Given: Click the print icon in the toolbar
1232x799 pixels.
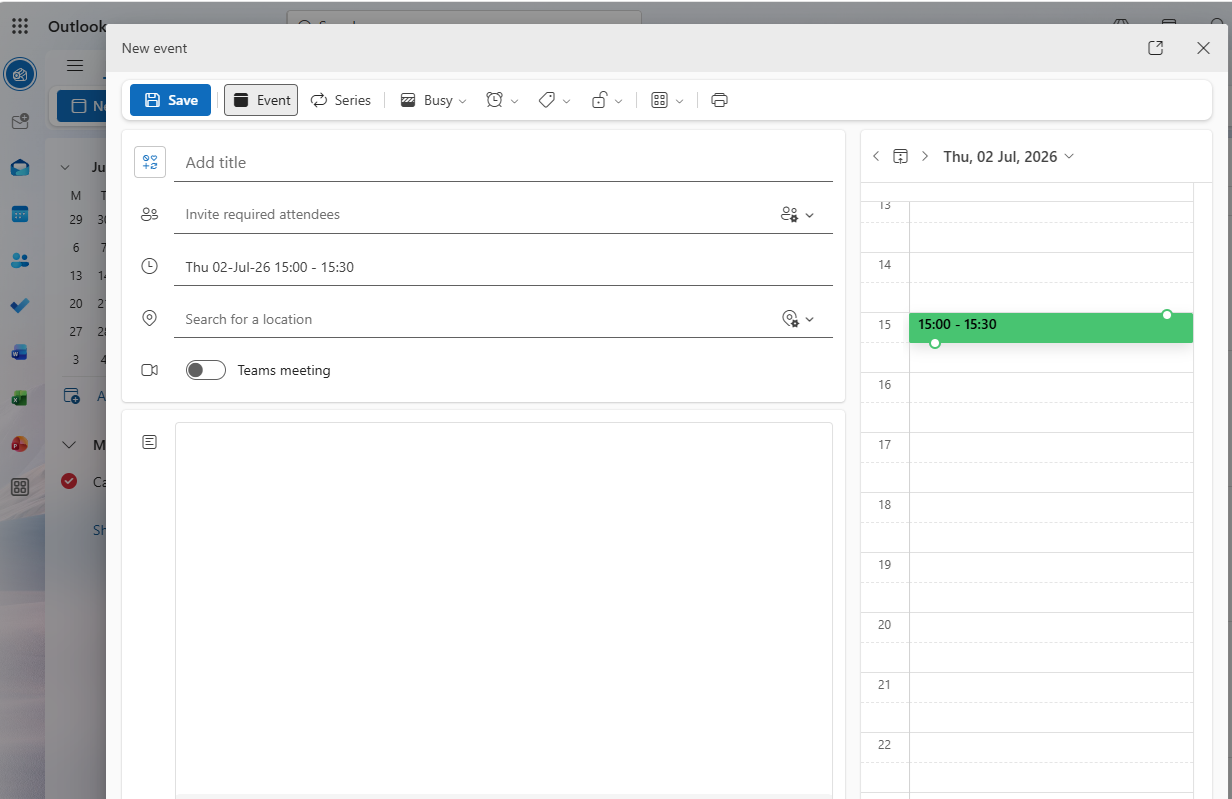Looking at the screenshot, I should [719, 100].
